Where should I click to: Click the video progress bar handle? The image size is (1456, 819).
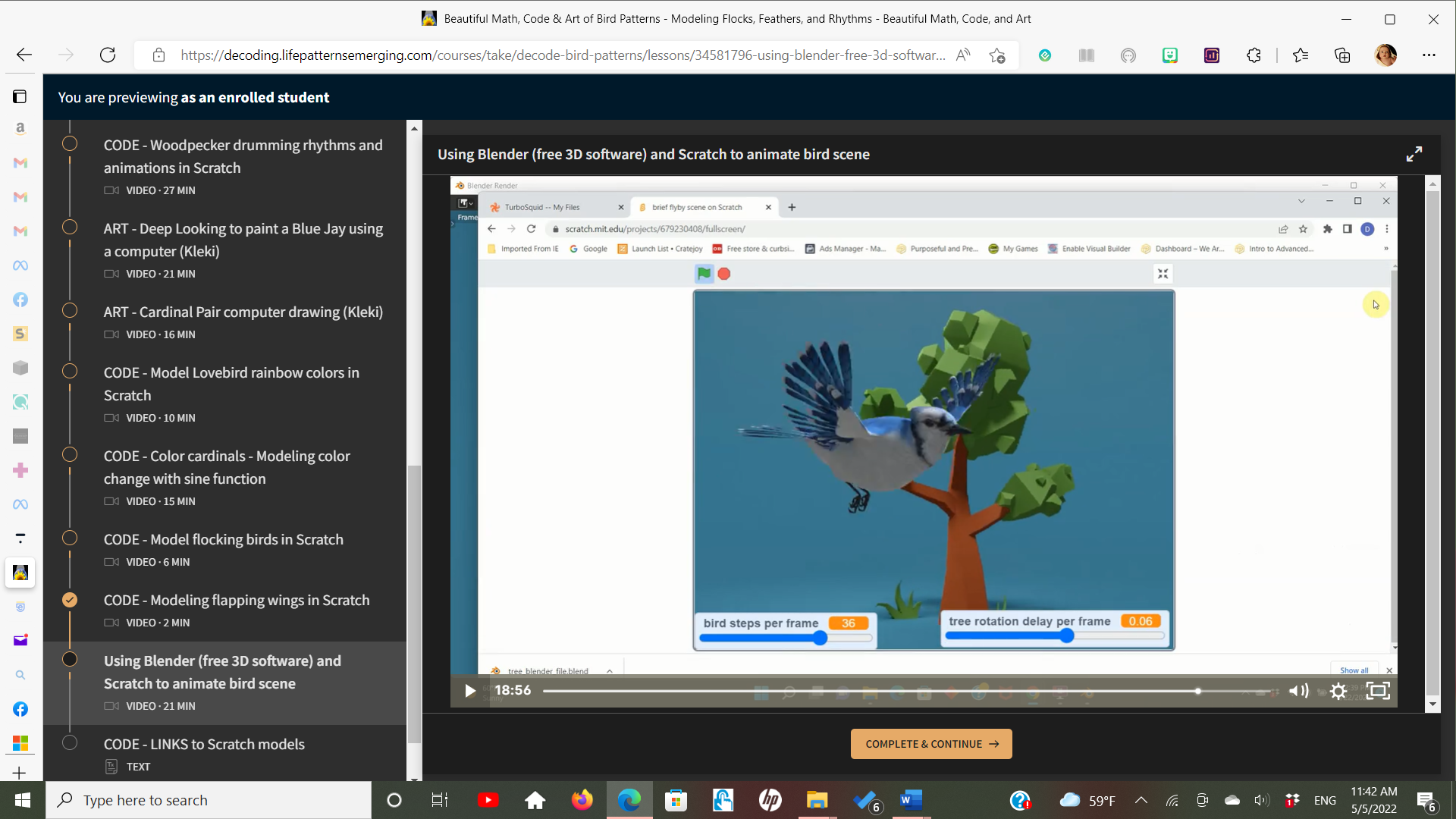tap(1198, 692)
